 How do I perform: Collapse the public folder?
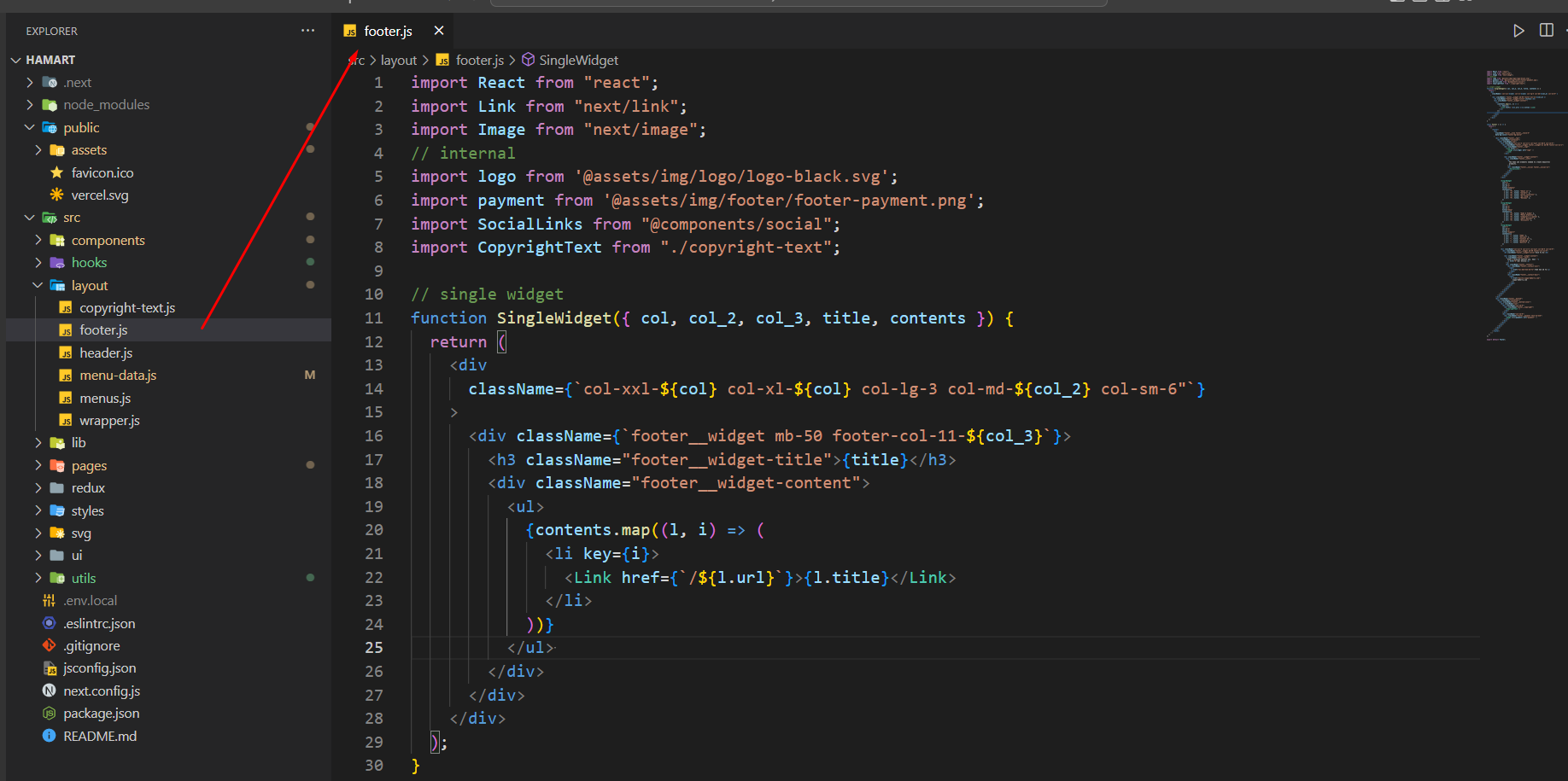pyautogui.click(x=30, y=128)
